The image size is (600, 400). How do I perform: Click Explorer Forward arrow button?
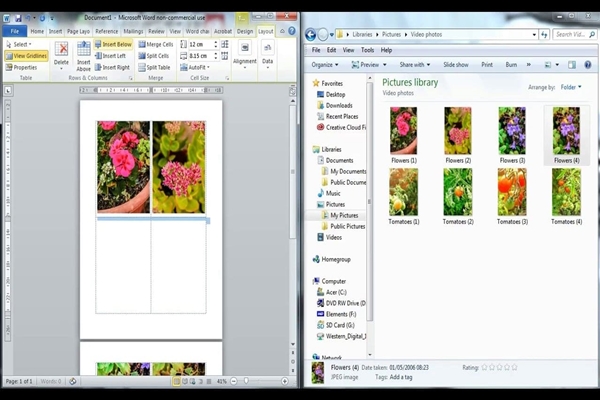323,35
